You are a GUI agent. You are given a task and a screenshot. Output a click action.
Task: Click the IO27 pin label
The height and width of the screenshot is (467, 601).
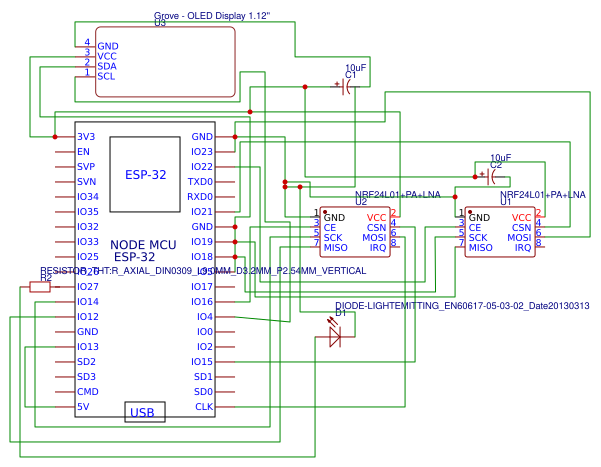(x=88, y=287)
